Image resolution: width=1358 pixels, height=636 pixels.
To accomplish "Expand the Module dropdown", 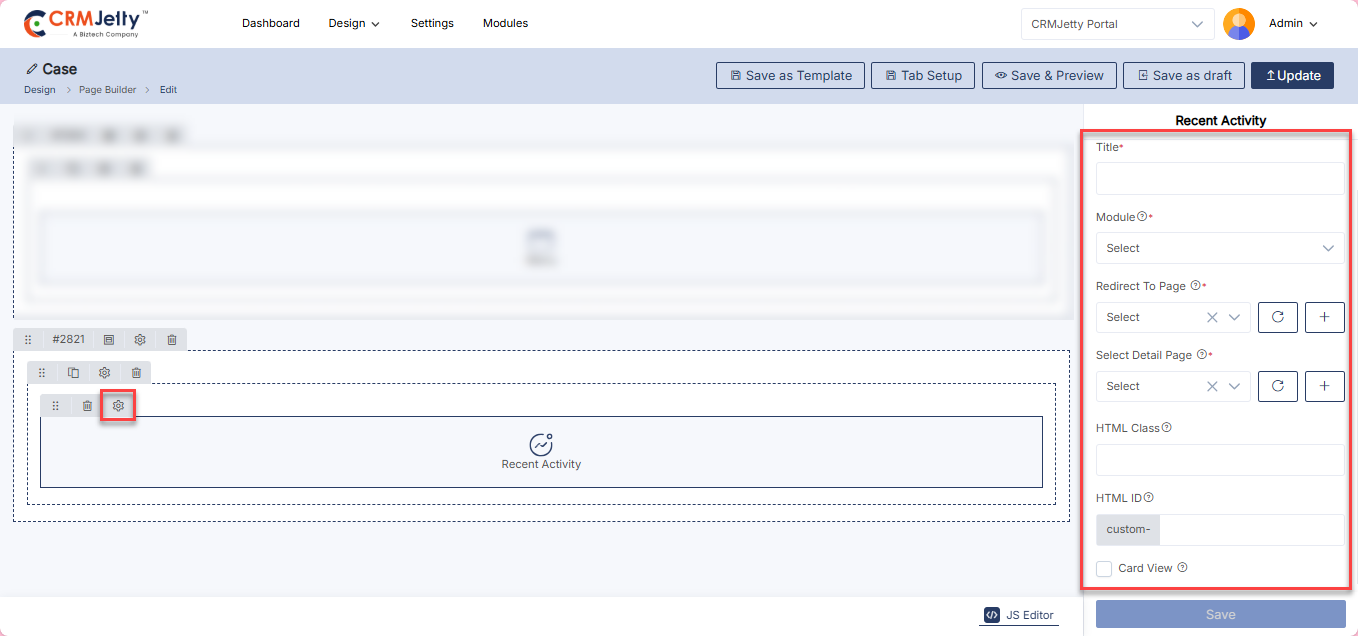I will click(1220, 248).
